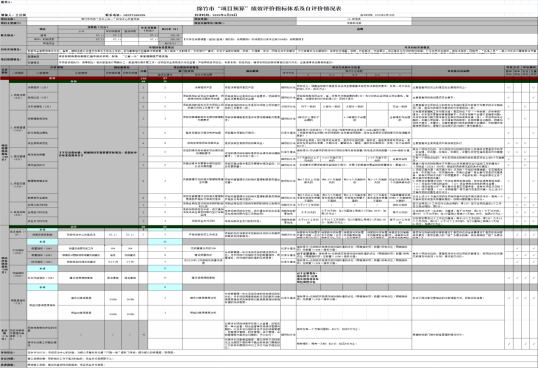Image resolution: width=538 pixels, height=368 pixels.
Task: Click the first cyan subtotal label cell under the lower green row
Action: click(x=42, y=229)
